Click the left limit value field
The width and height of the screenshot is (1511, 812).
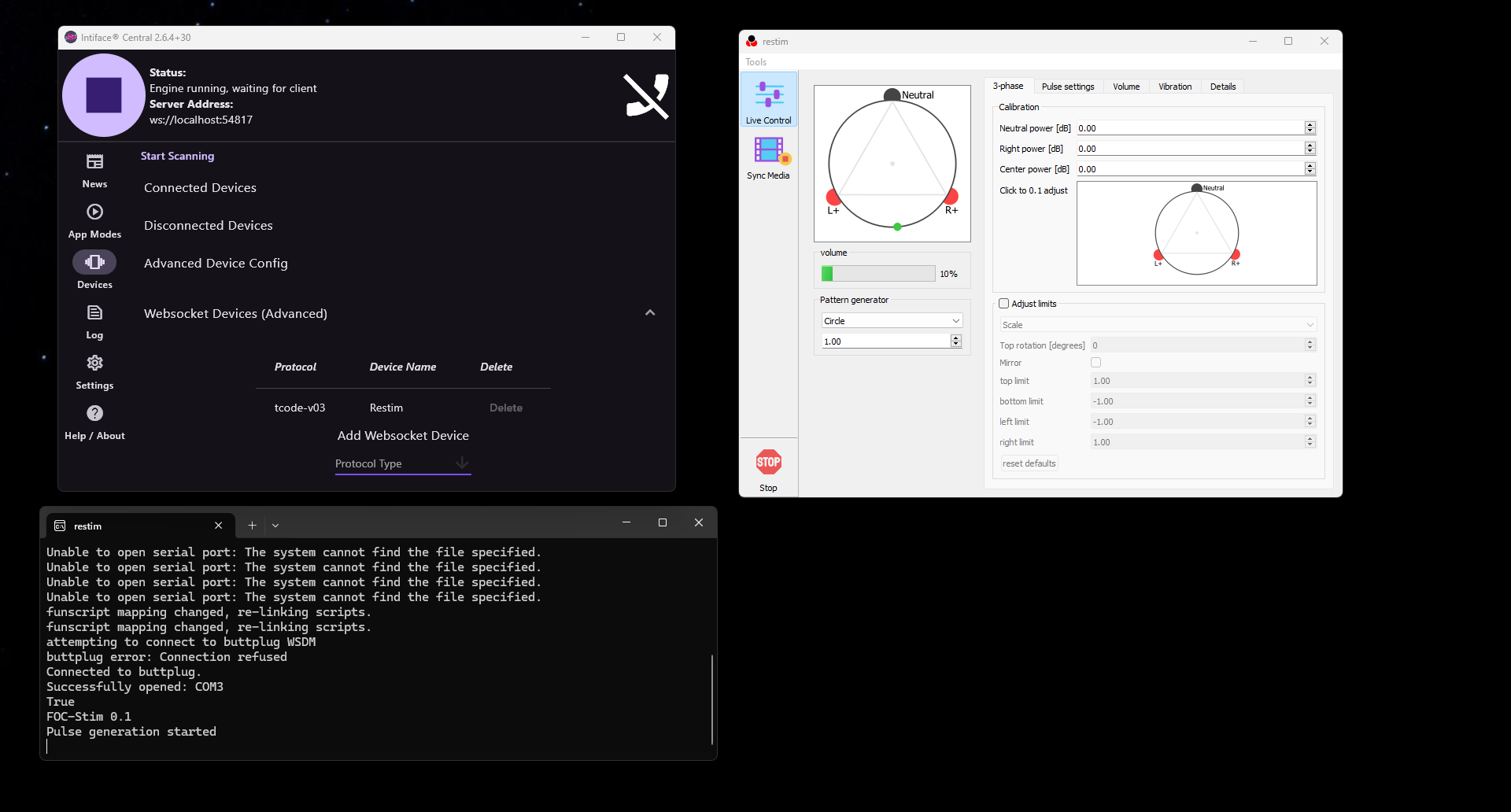tap(1197, 422)
